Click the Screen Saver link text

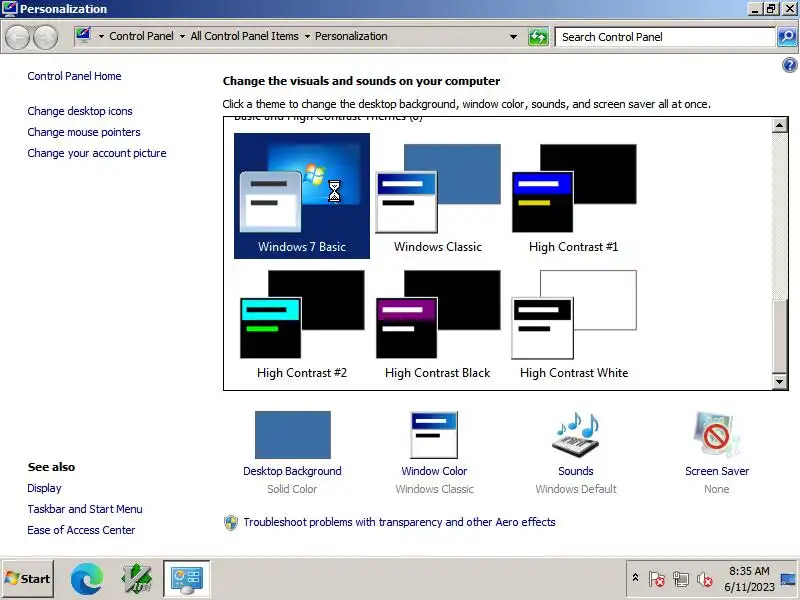(x=717, y=471)
